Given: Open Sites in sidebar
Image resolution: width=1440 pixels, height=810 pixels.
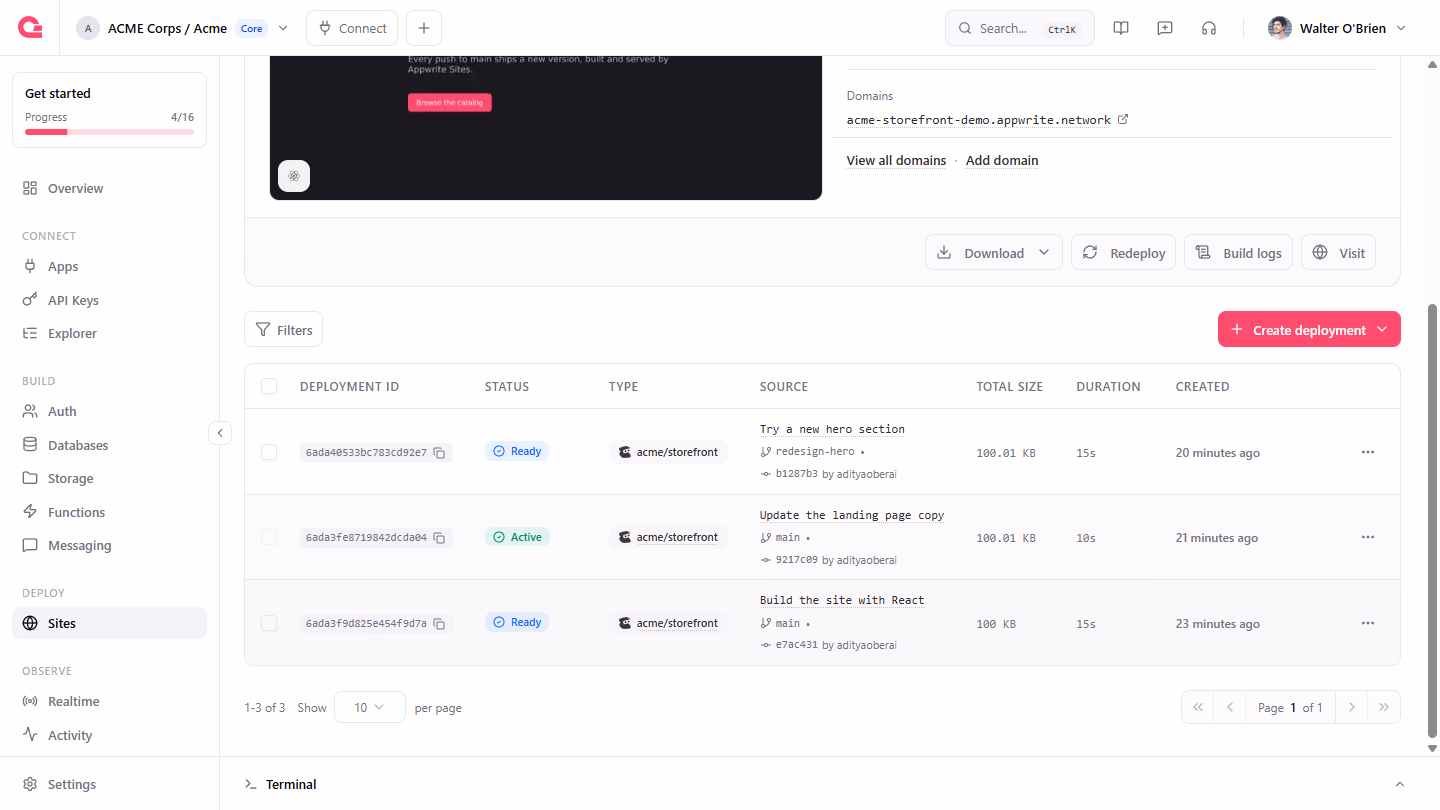Looking at the screenshot, I should pyautogui.click(x=110, y=623).
